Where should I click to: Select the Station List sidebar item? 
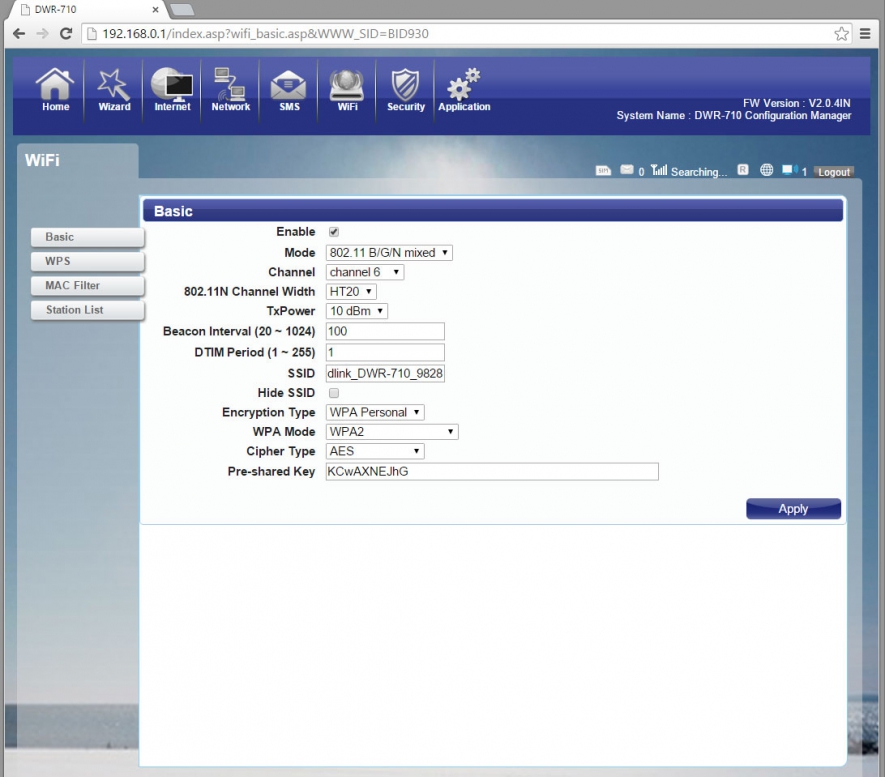click(87, 310)
